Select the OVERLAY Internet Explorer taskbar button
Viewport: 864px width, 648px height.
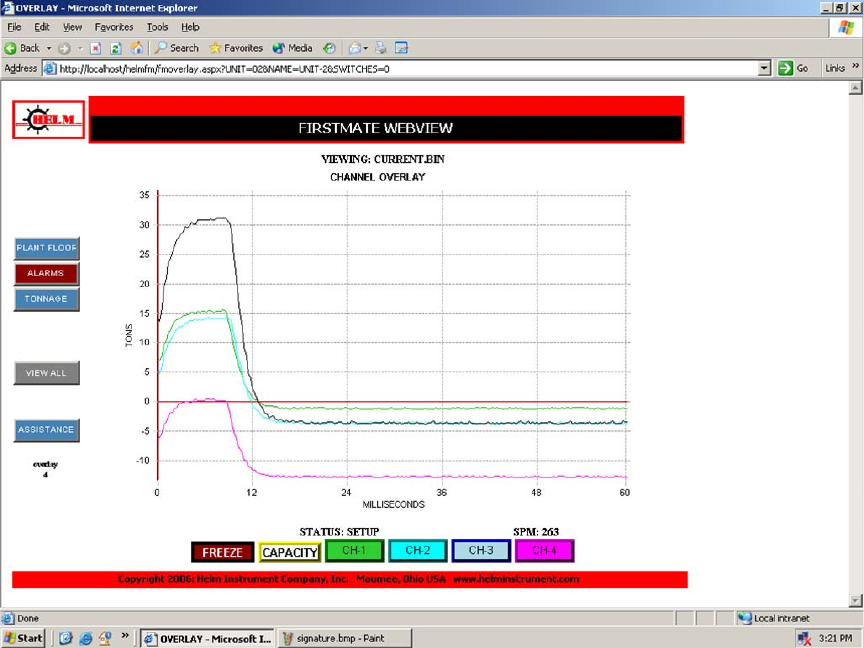point(208,638)
